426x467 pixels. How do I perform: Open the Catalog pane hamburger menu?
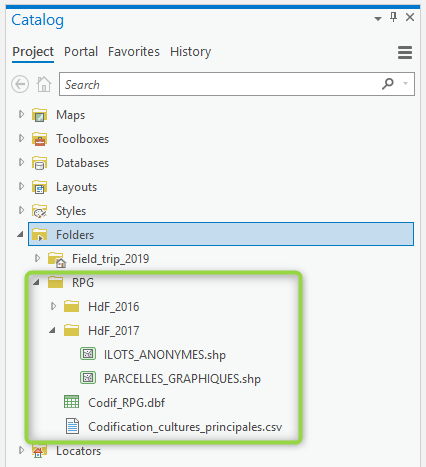coord(405,52)
